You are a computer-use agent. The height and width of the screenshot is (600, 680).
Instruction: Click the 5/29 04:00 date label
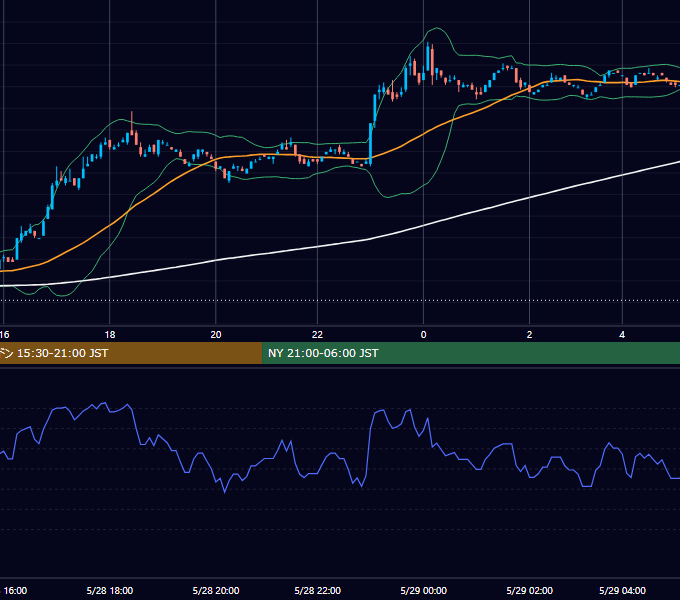point(622,590)
